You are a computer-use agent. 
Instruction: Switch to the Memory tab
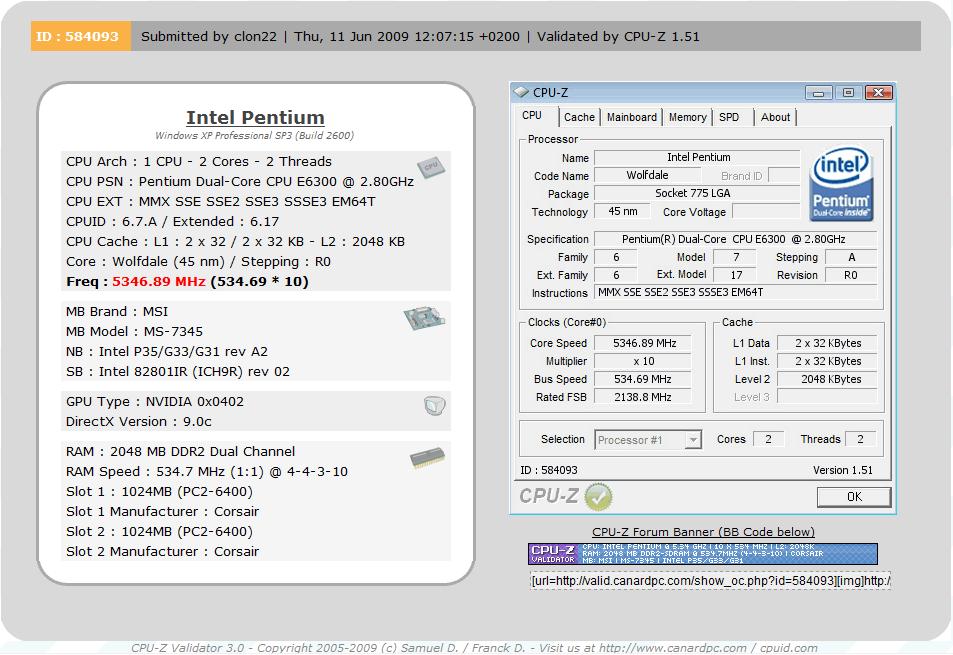[x=687, y=117]
